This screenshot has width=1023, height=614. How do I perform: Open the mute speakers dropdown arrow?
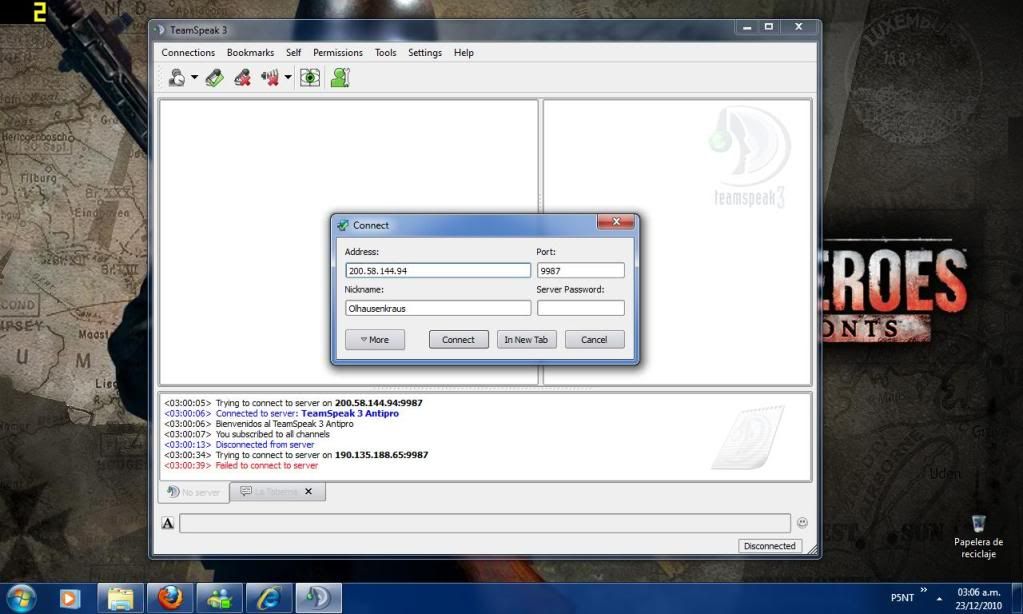click(x=288, y=78)
